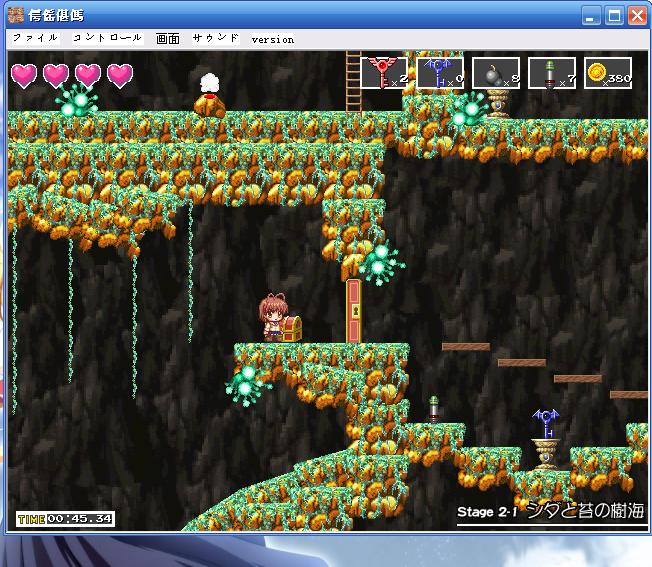This screenshot has width=652, height=567.
Task: Click the third pink heart
Action: click(88, 76)
